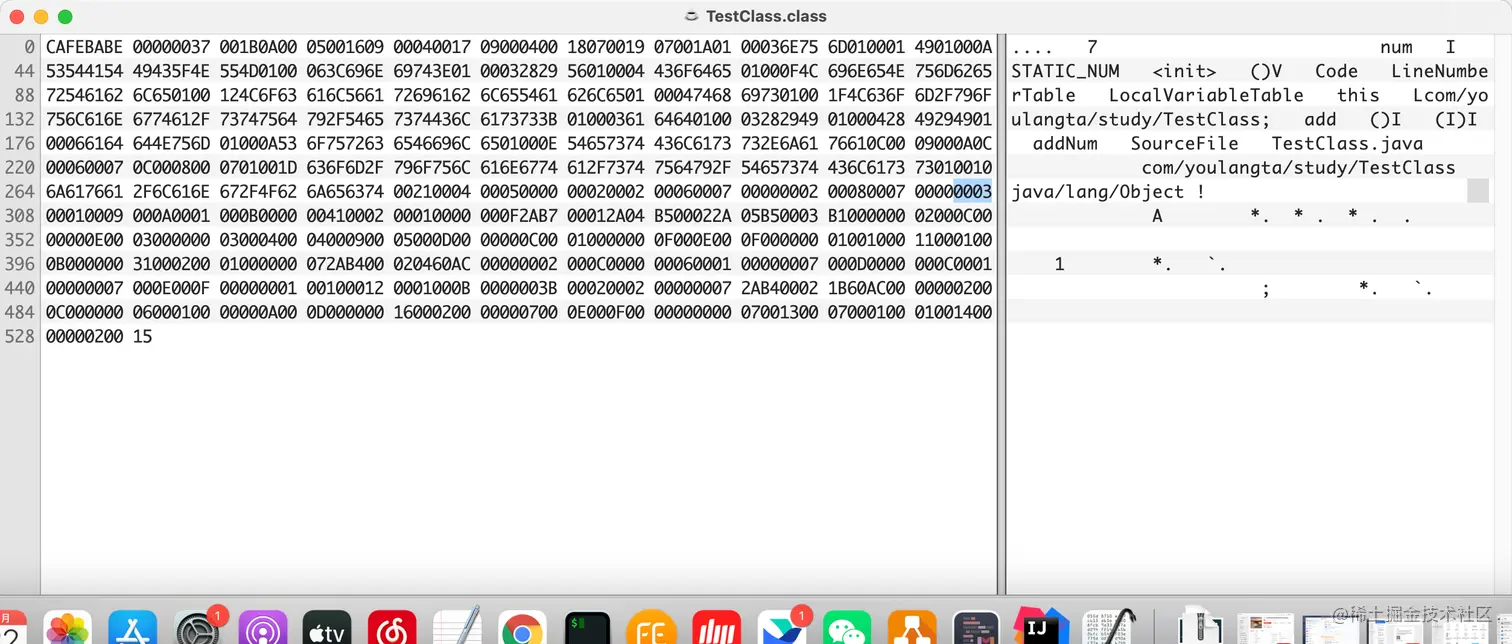Click STATIC_NUM in the text pane
The height and width of the screenshot is (644, 1512).
1065,72
